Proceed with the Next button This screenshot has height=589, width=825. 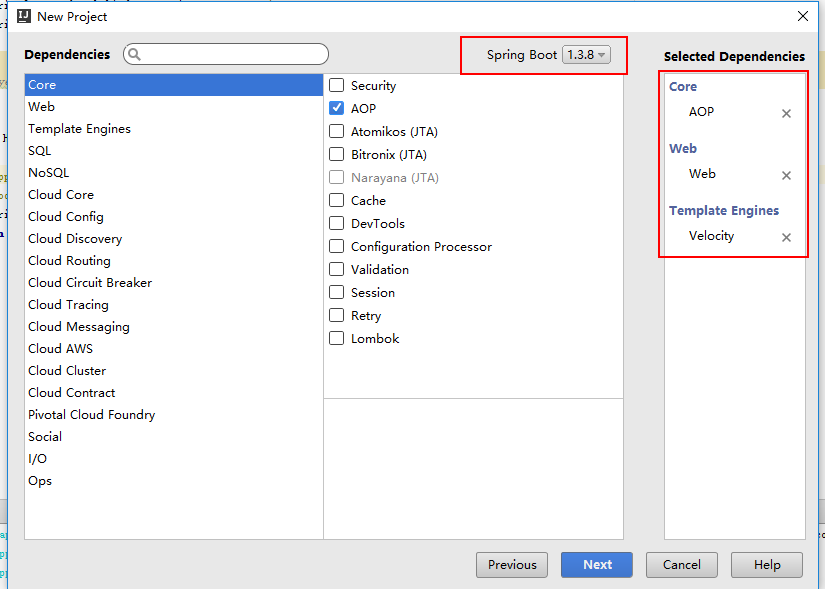pos(597,565)
